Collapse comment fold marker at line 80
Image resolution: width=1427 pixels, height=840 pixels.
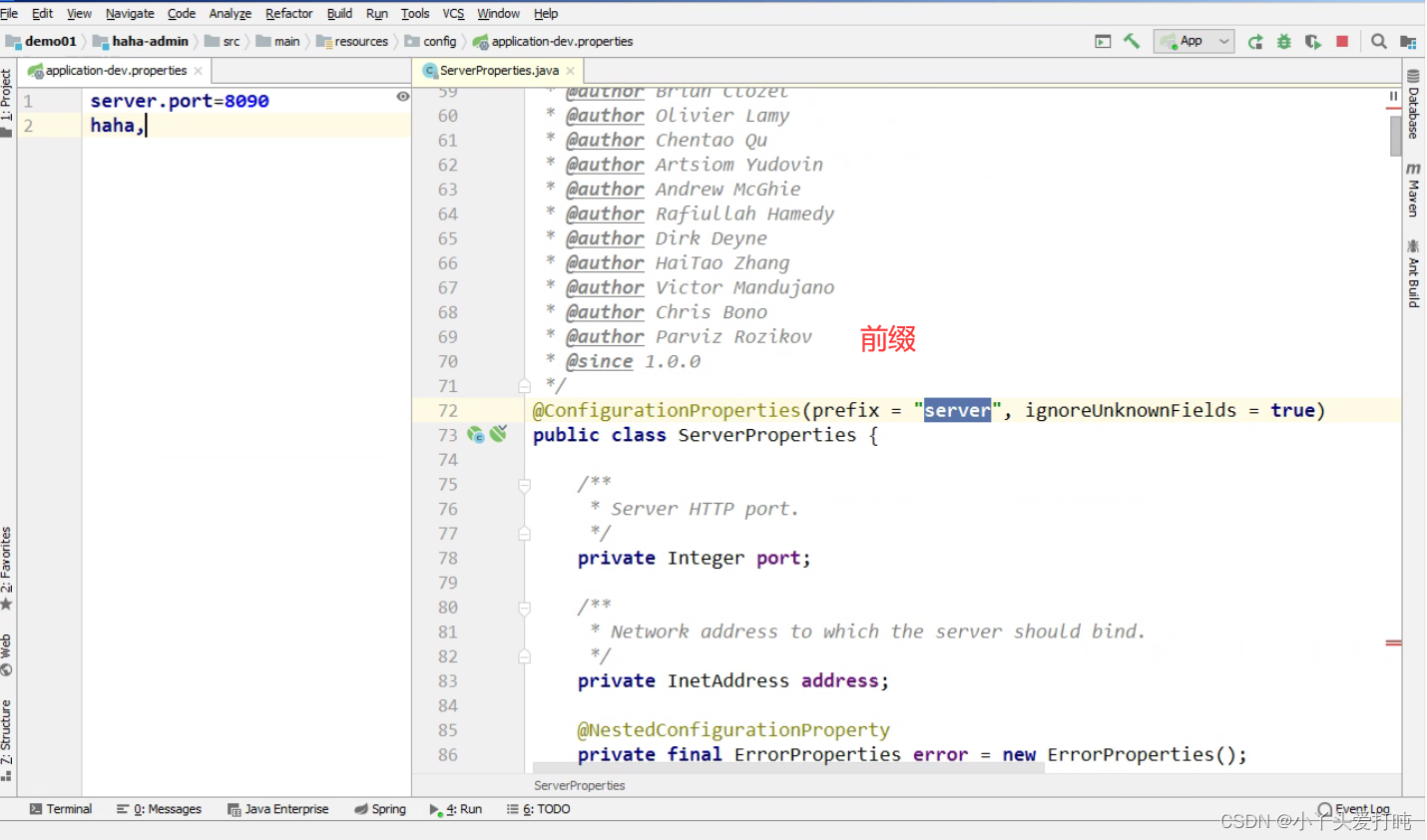(x=524, y=608)
